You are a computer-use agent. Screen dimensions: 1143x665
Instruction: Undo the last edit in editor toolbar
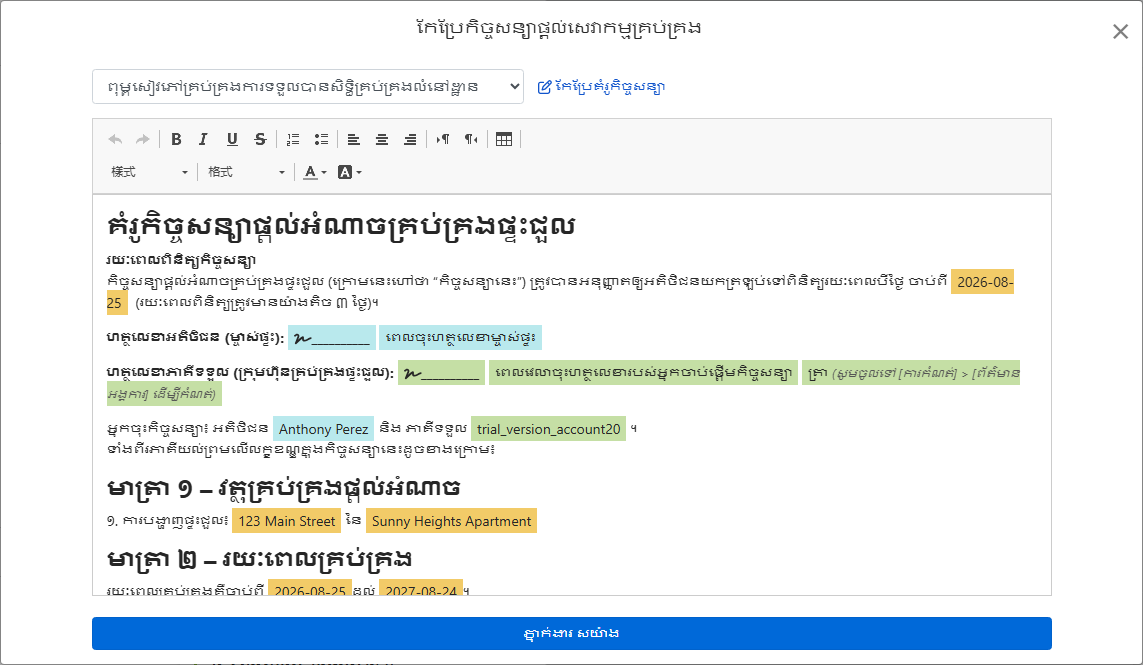coord(115,139)
